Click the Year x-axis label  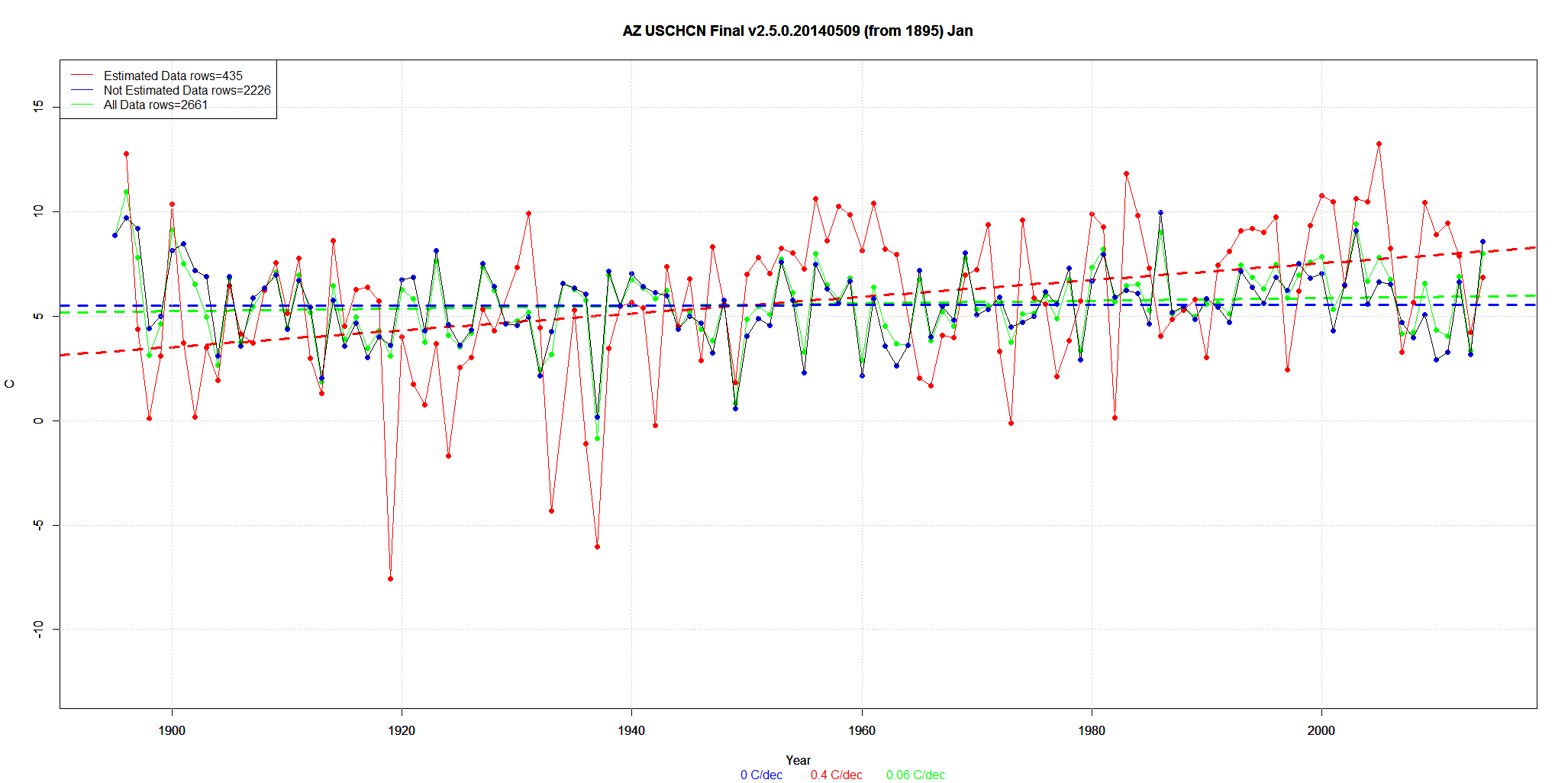pyautogui.click(x=798, y=760)
